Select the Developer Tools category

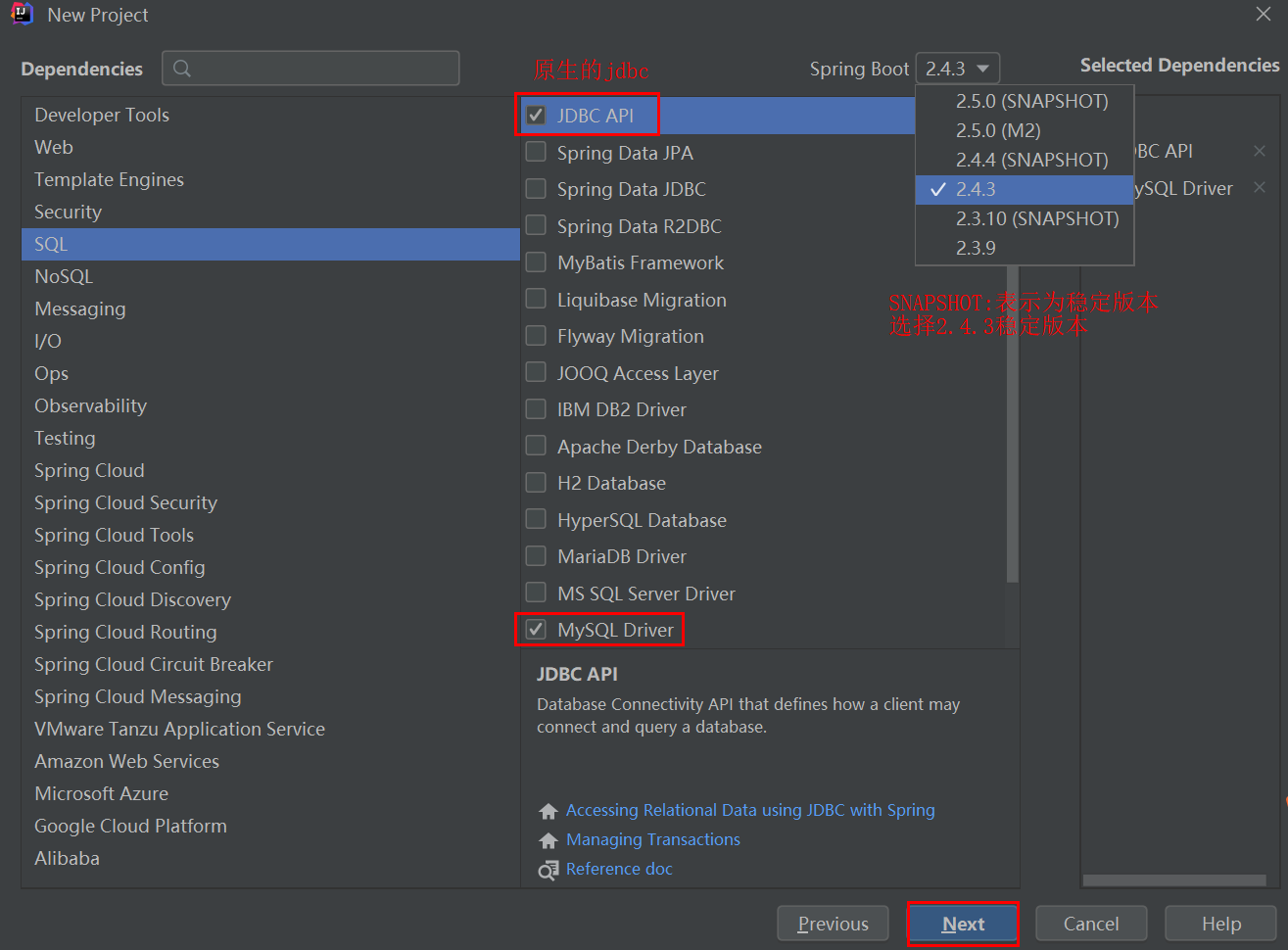coord(270,115)
